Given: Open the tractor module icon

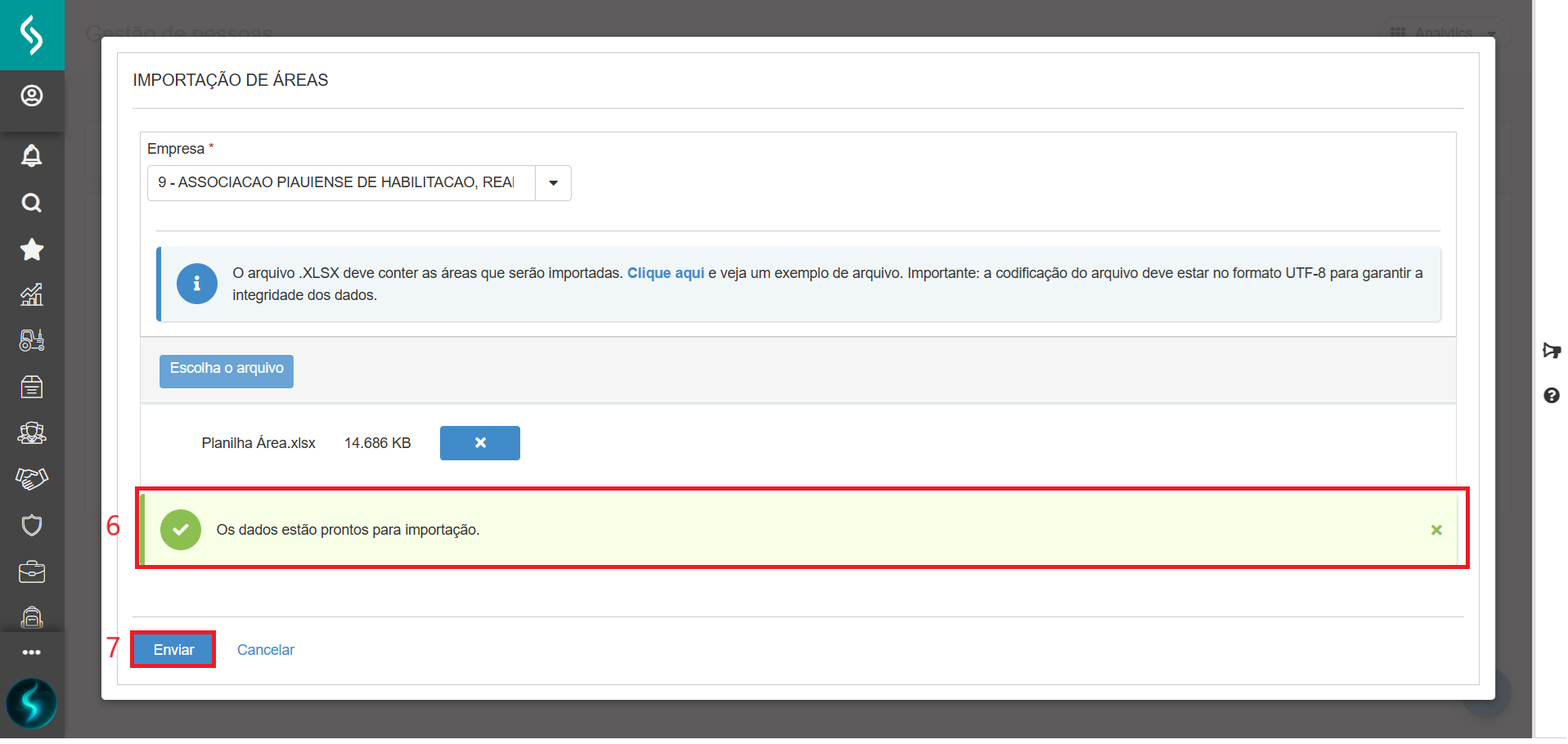Looking at the screenshot, I should coord(32,340).
